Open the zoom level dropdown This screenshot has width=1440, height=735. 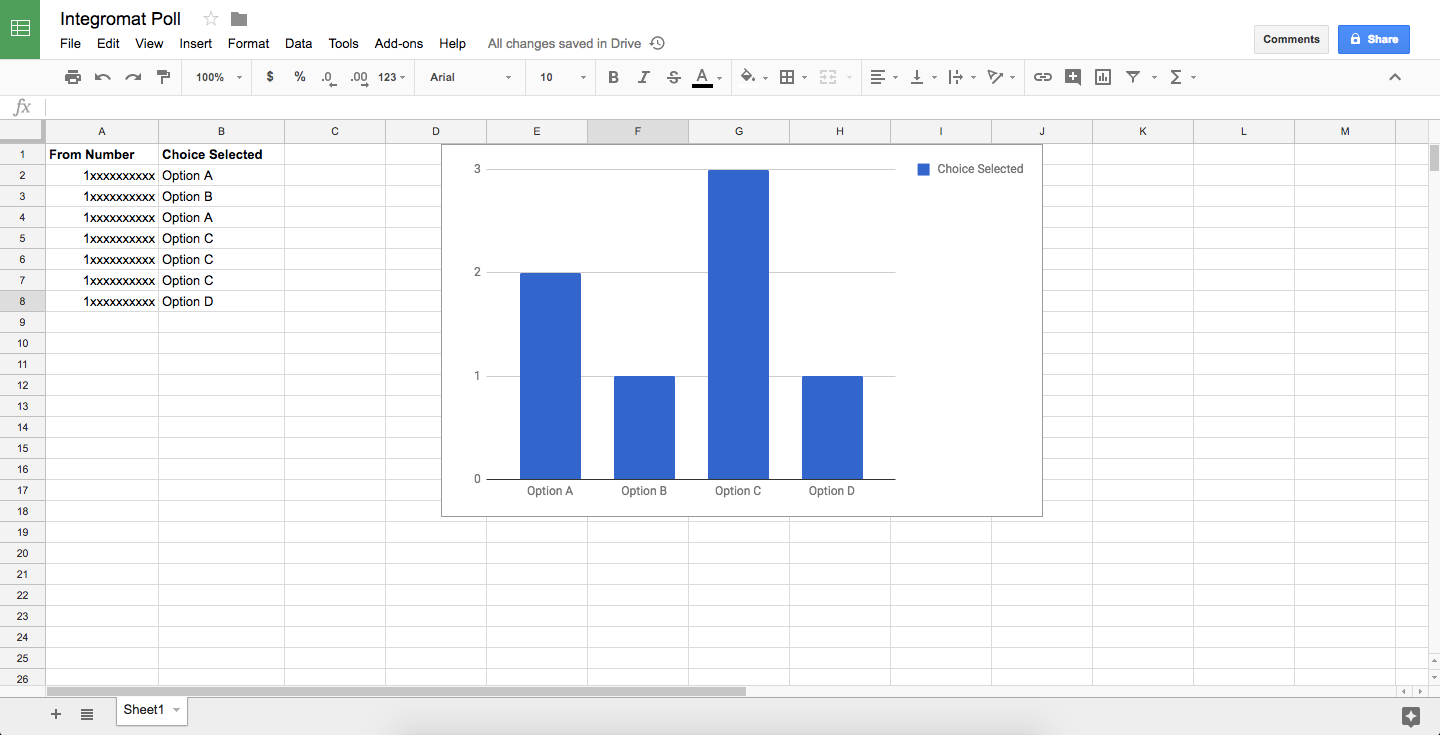[x=215, y=77]
